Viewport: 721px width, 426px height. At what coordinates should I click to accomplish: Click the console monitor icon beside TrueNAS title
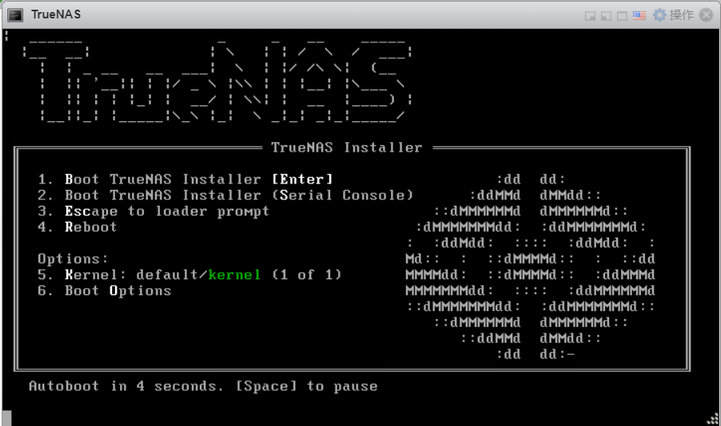(x=15, y=15)
